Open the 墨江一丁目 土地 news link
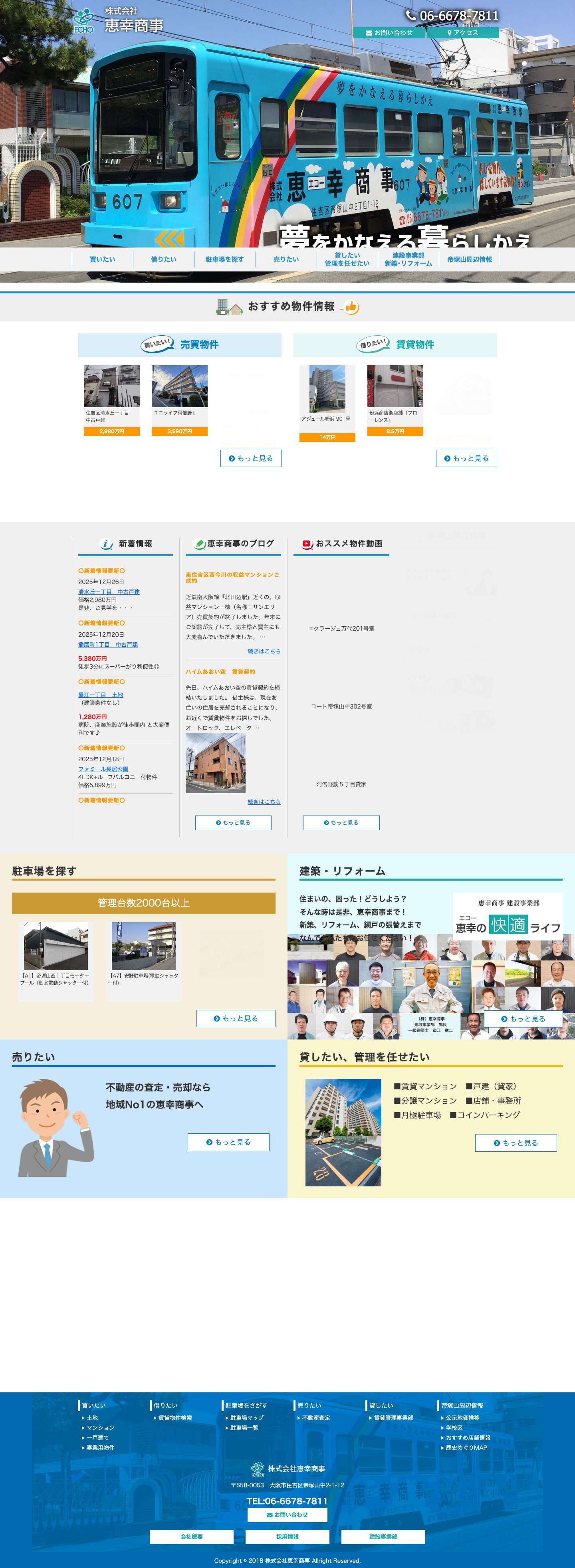 click(x=101, y=695)
